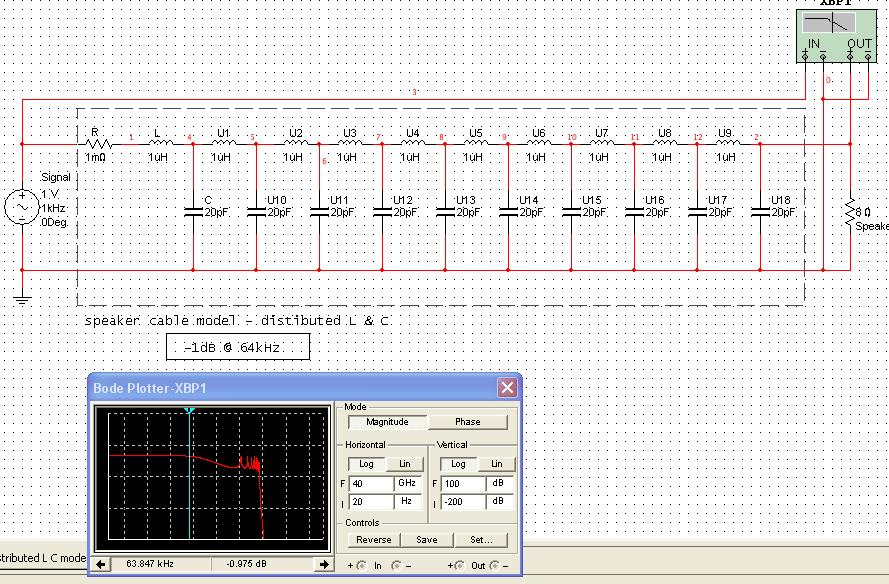Select inductor U3 symbol
The image size is (889, 584).
pos(349,143)
